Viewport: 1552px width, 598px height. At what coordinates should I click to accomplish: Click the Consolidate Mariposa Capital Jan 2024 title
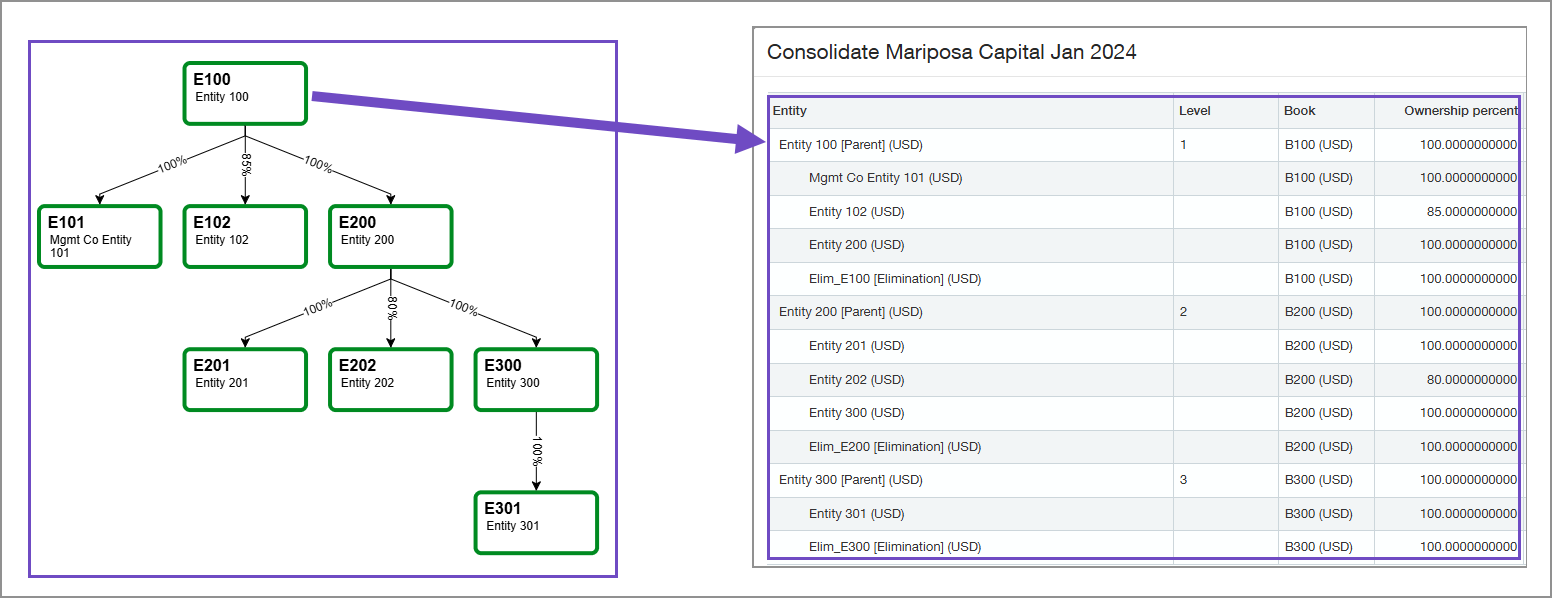coord(952,51)
